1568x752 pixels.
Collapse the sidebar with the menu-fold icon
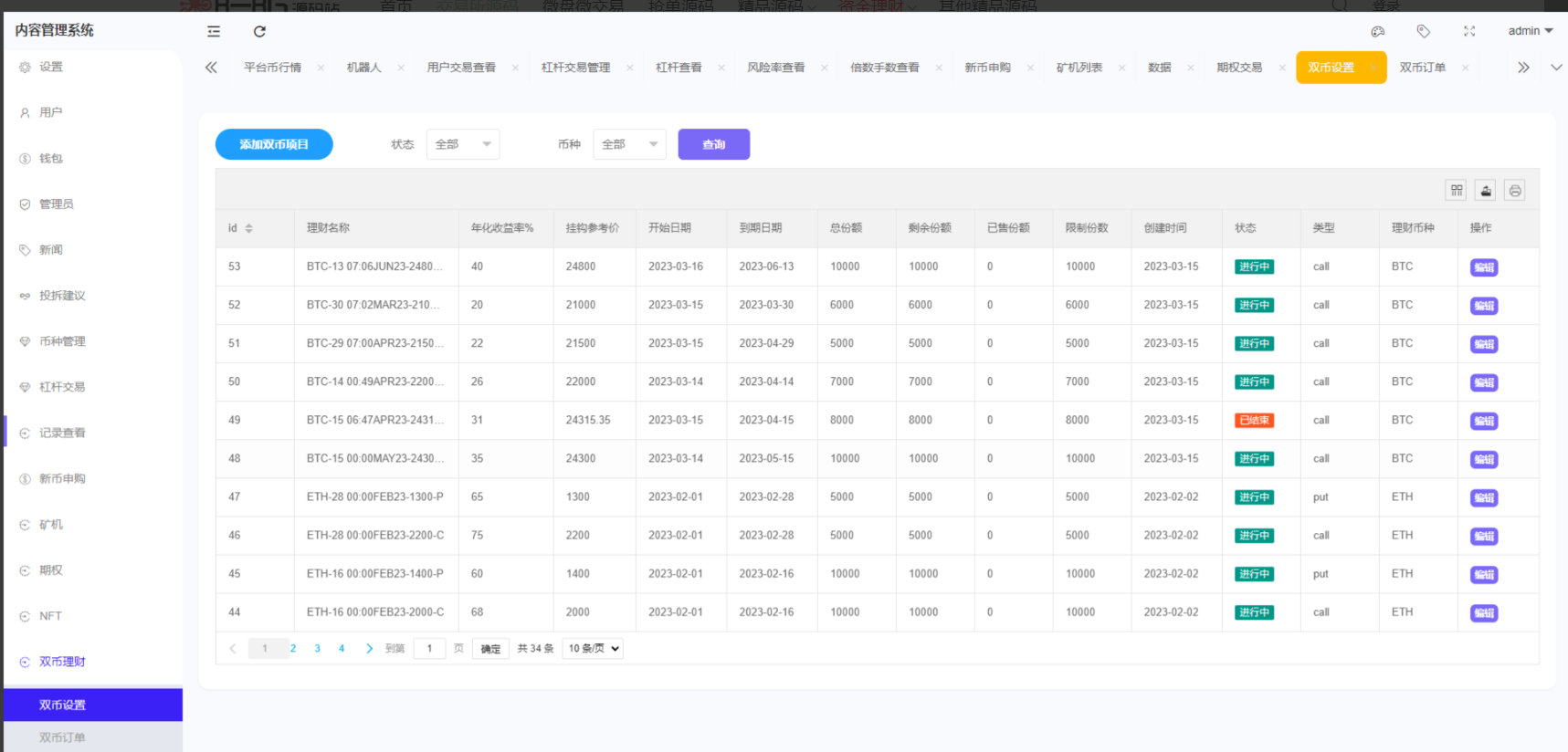pos(214,31)
